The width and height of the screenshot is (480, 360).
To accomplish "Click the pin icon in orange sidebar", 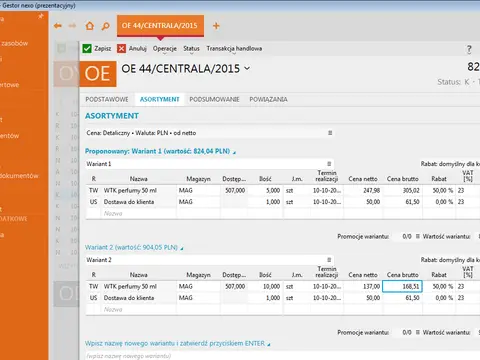I will (41, 16).
